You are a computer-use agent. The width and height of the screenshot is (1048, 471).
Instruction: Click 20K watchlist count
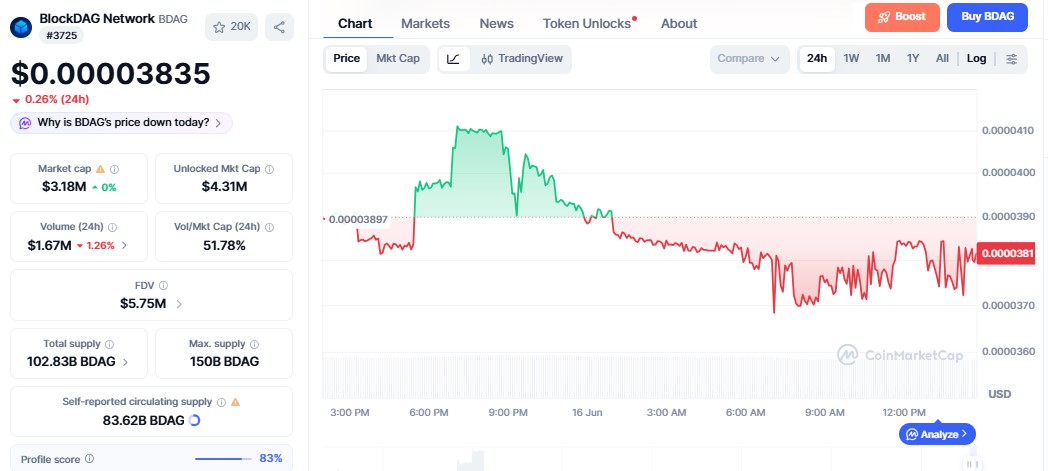pyautogui.click(x=241, y=27)
